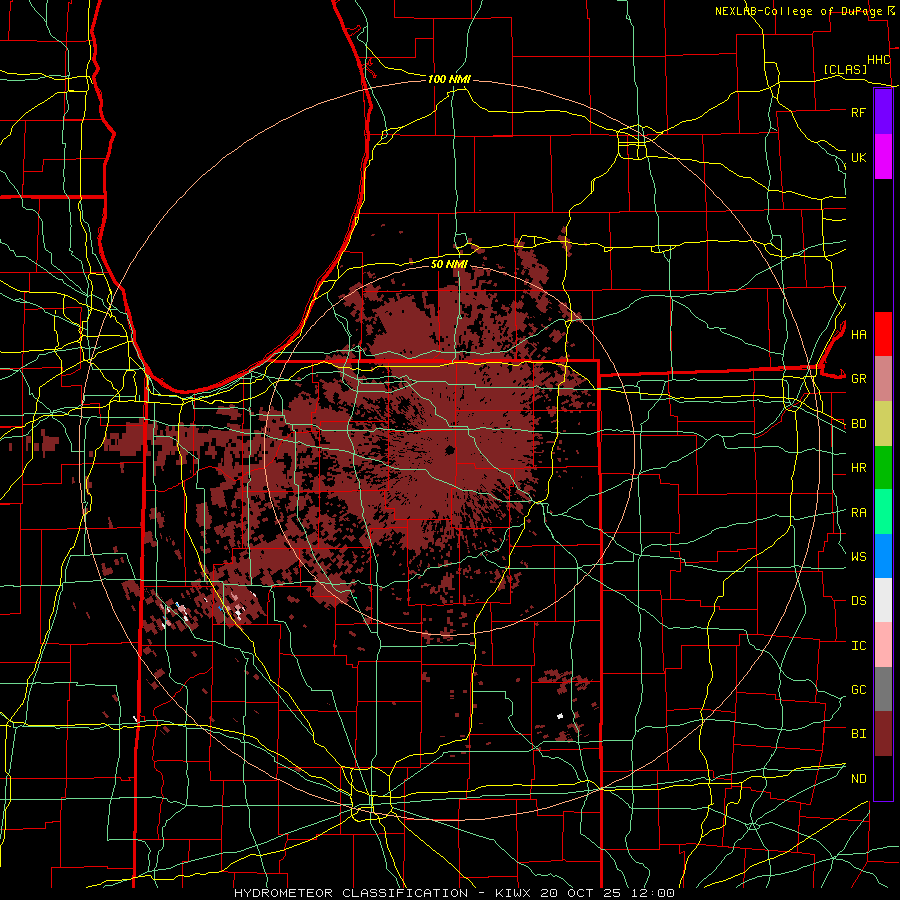Click the UK magenta legend swatch
This screenshot has width=900, height=900.
[883, 157]
